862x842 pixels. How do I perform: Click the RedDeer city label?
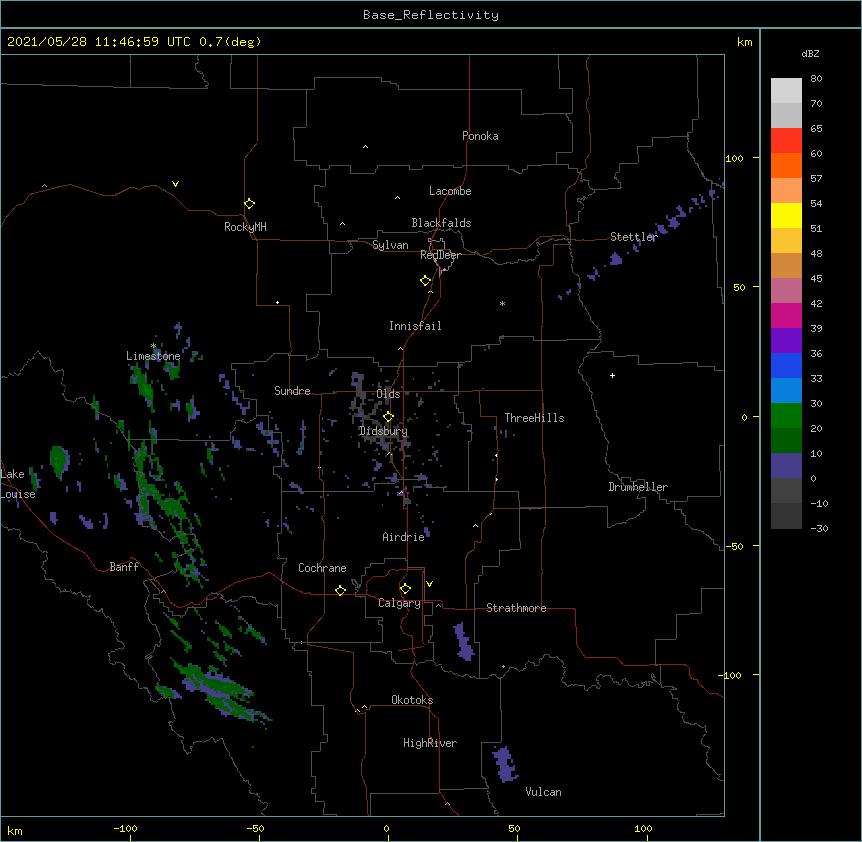coord(440,255)
